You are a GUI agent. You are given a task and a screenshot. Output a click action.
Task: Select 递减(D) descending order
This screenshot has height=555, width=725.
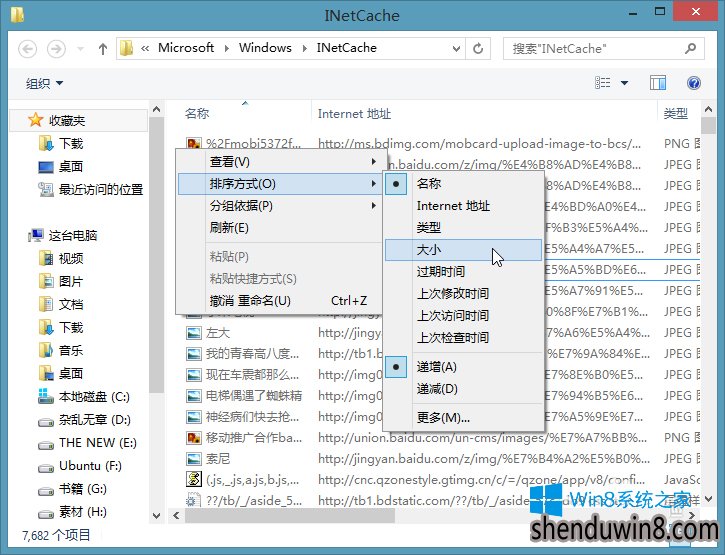point(463,388)
